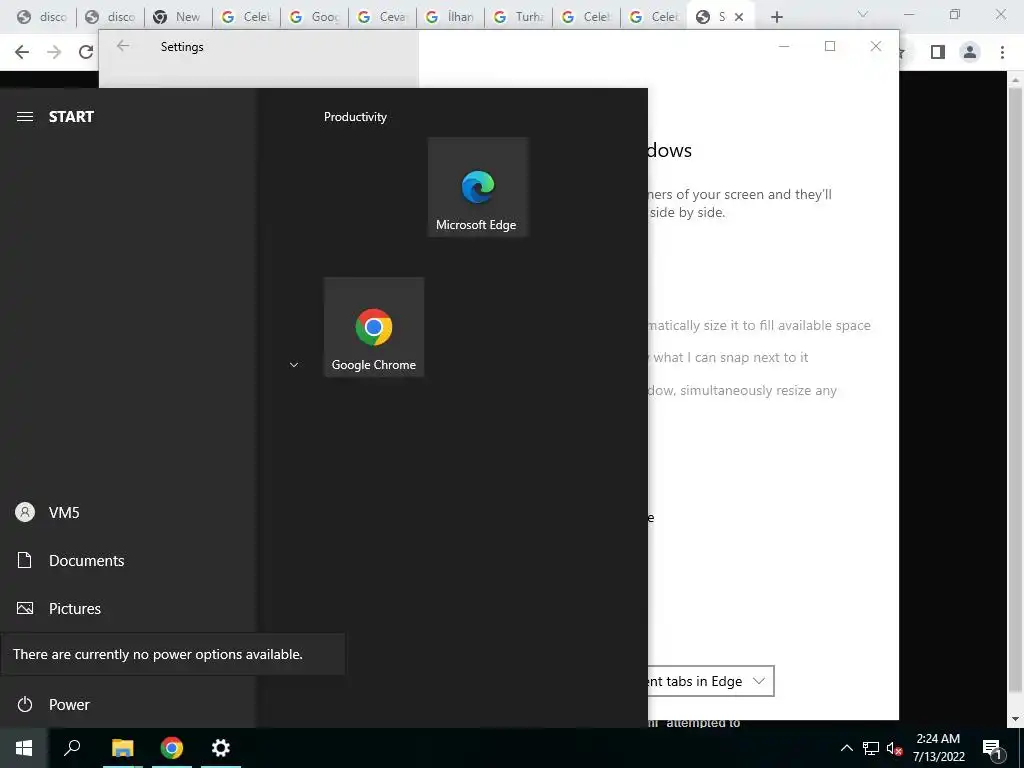The height and width of the screenshot is (768, 1024).
Task: Open the notification center icon
Action: coord(992,748)
